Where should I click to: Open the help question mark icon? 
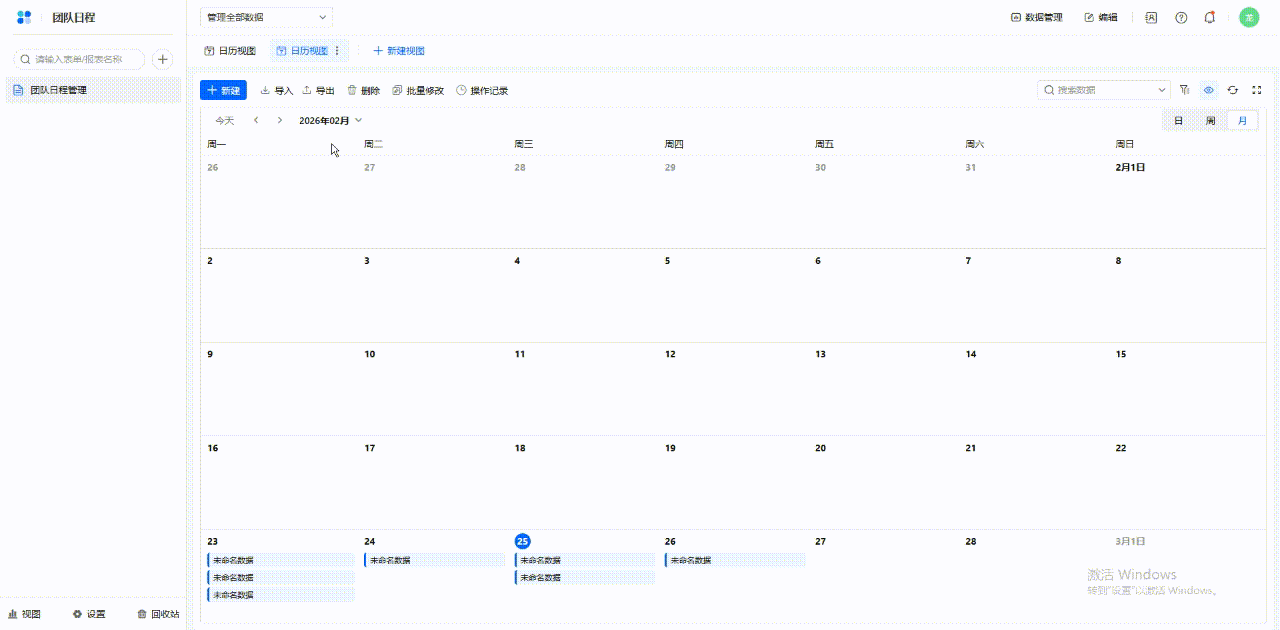point(1181,17)
